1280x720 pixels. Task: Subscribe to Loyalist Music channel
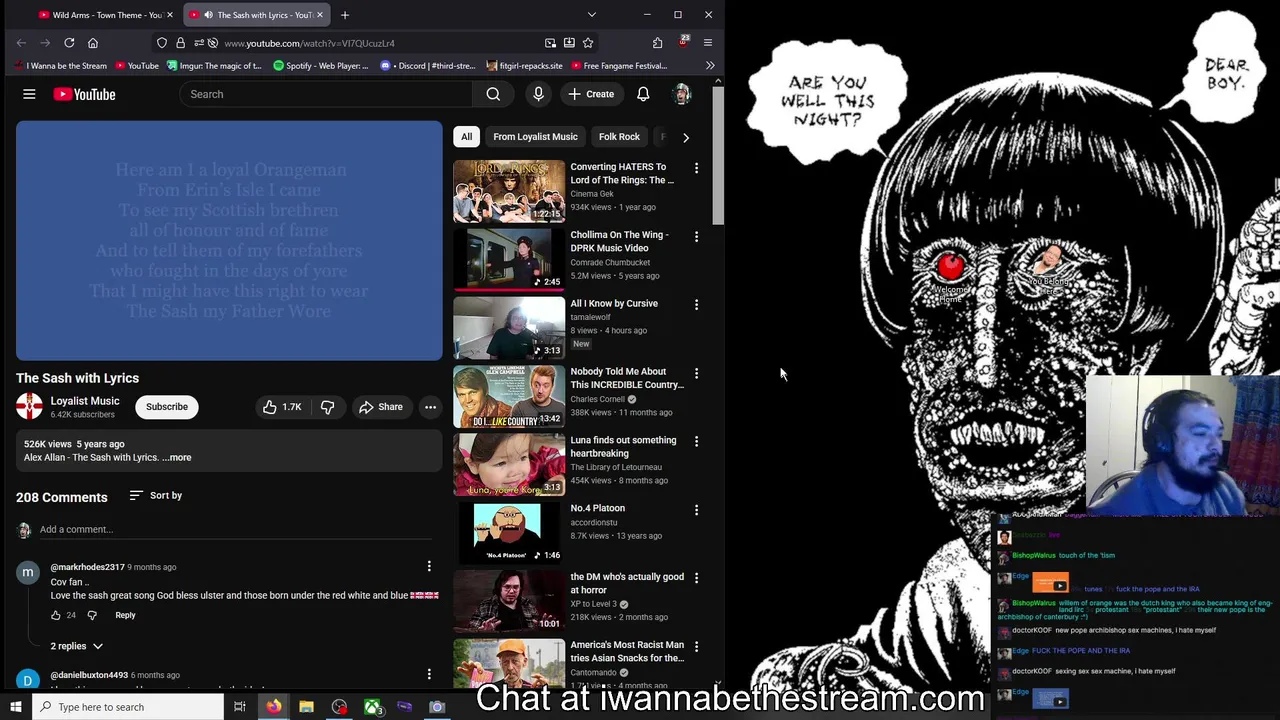[167, 407]
